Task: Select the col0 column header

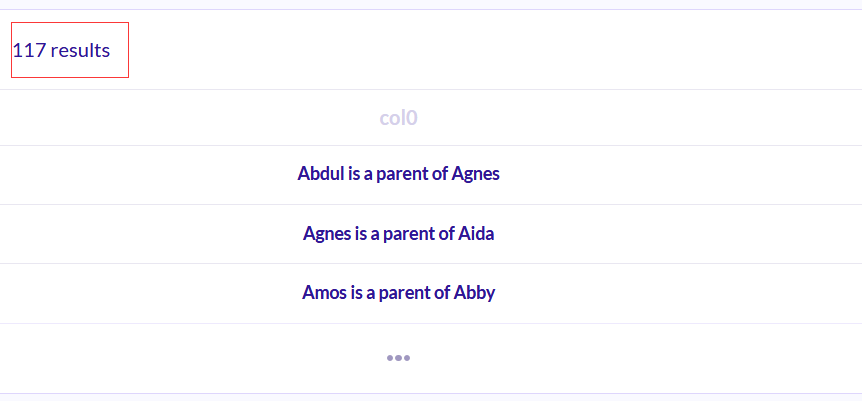Action: (x=398, y=118)
